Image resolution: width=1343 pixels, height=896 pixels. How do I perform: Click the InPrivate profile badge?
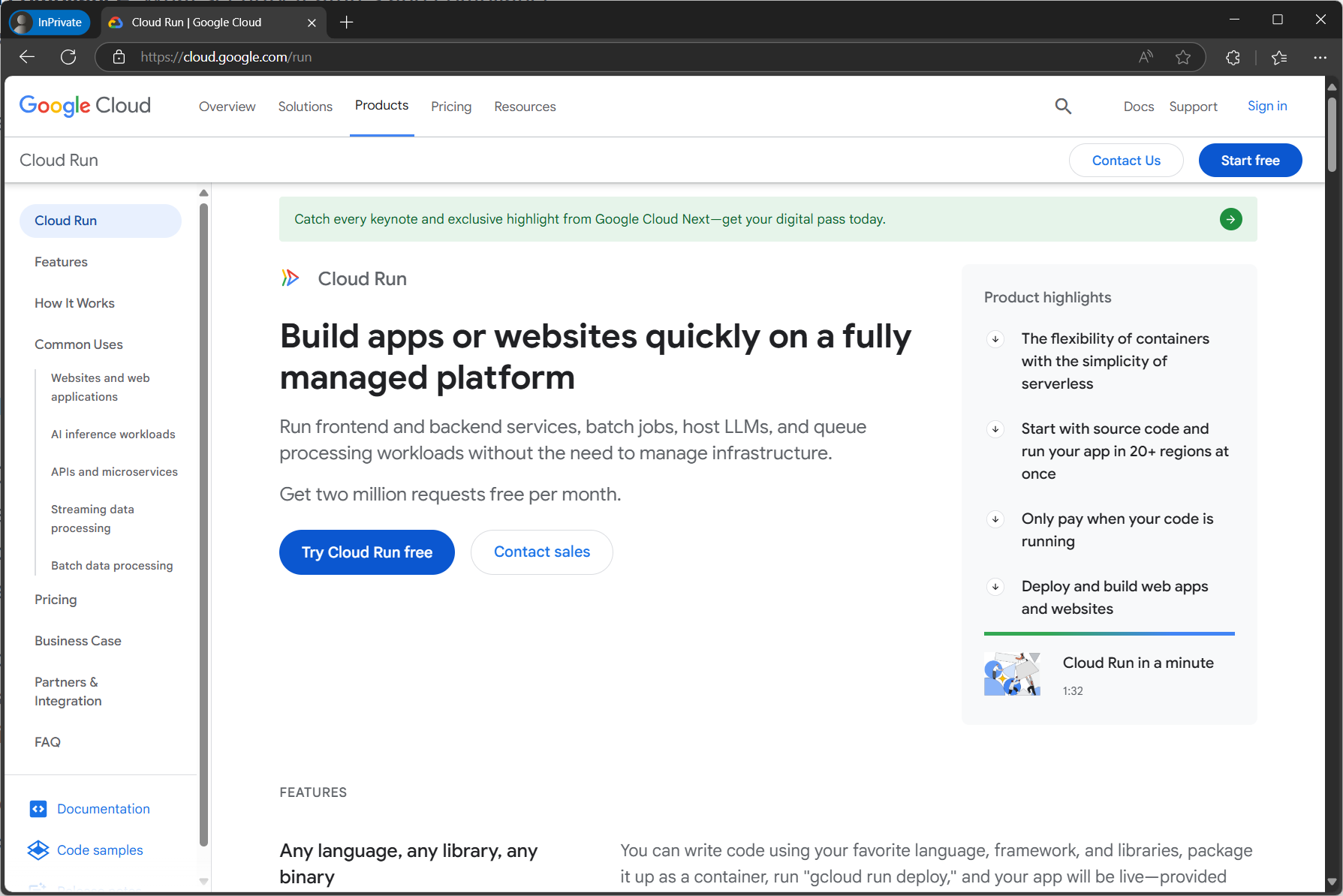coord(48,22)
